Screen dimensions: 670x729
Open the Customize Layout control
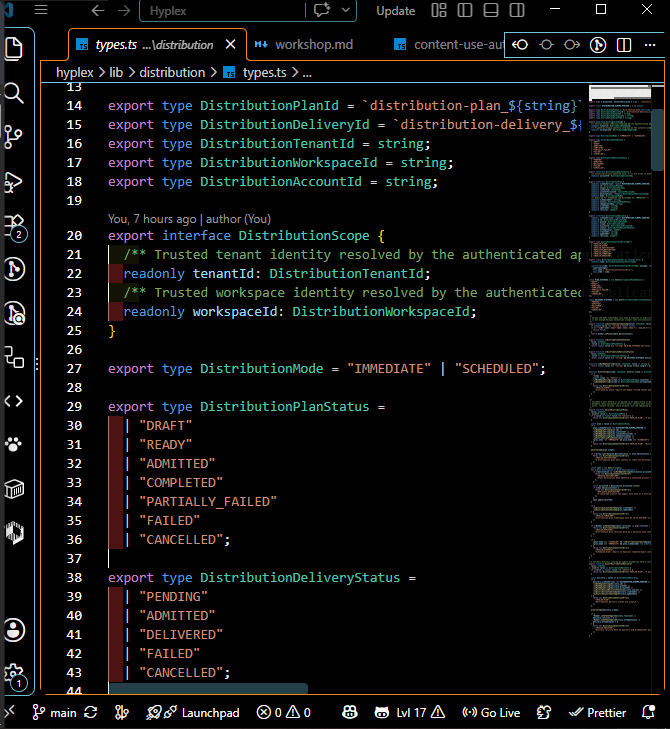439,10
